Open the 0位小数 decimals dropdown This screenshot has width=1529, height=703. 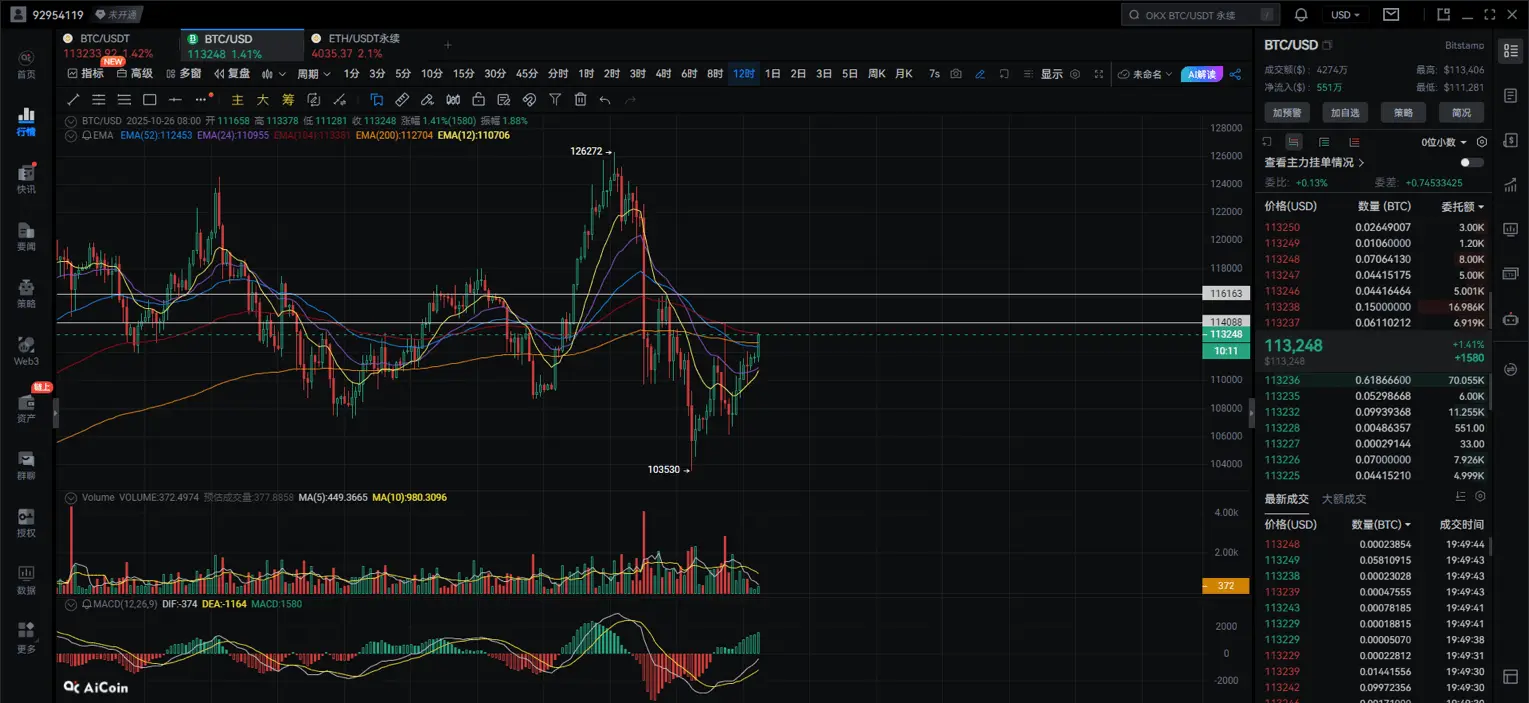[x=1445, y=142]
